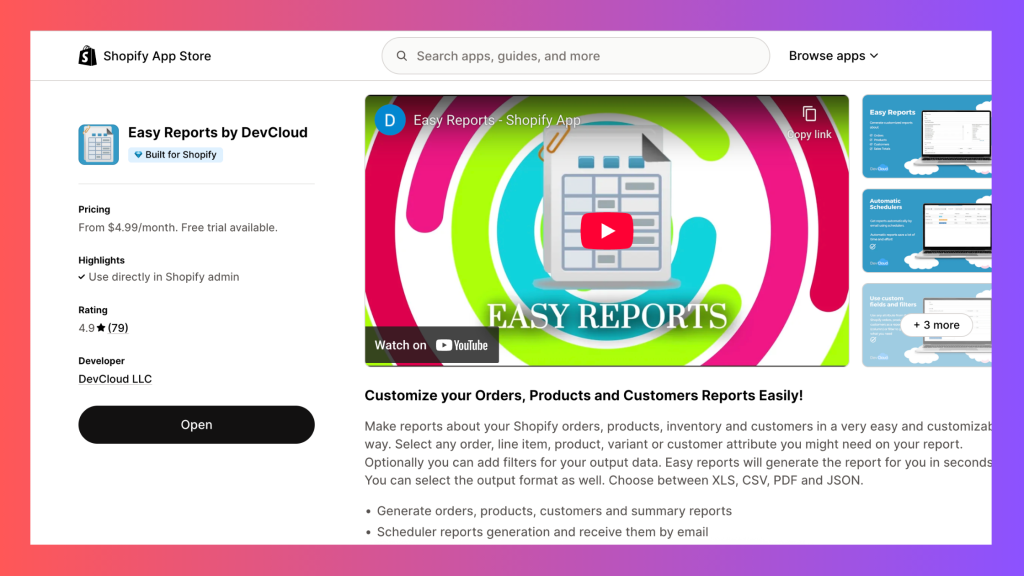Select the Automatic Schedulers screenshot thumbnail
The height and width of the screenshot is (576, 1024).
coord(926,229)
